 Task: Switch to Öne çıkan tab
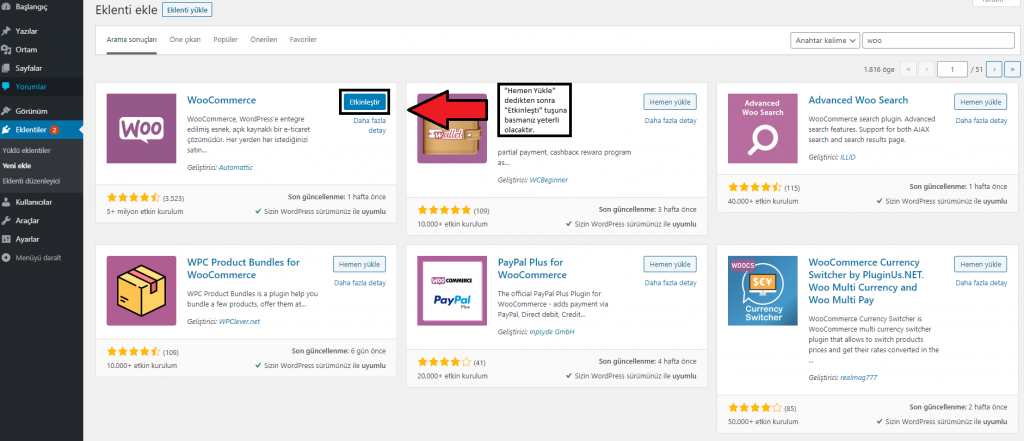coord(185,39)
